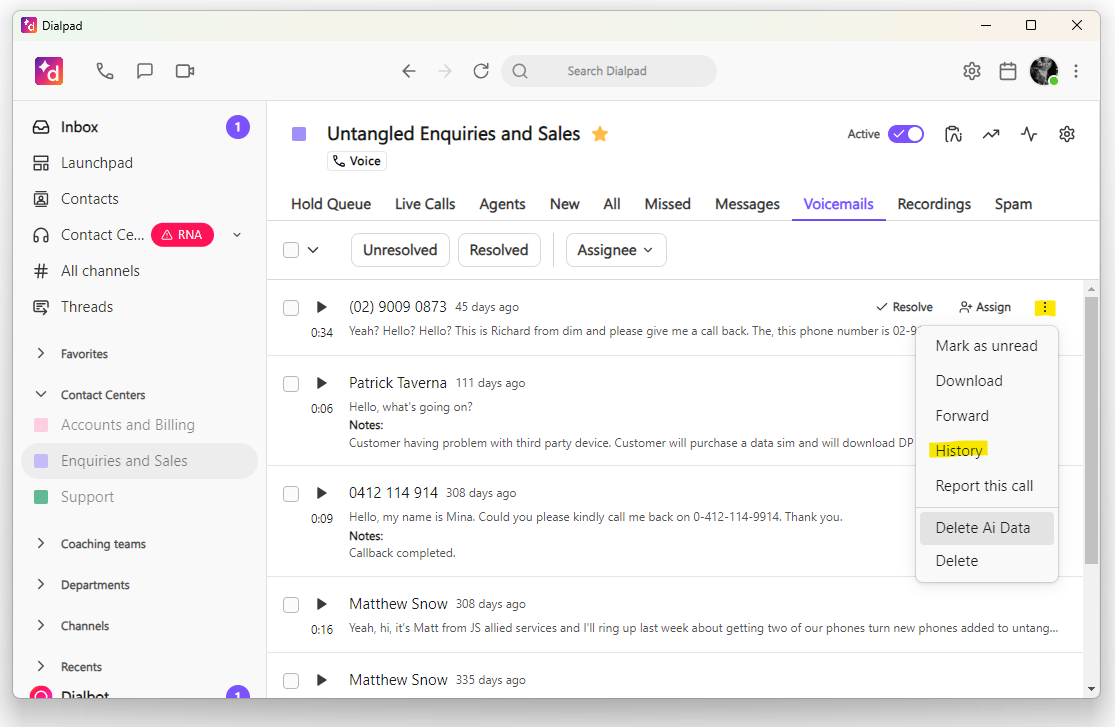Open Threads in the sidebar
This screenshot has width=1115, height=727.
point(141,307)
